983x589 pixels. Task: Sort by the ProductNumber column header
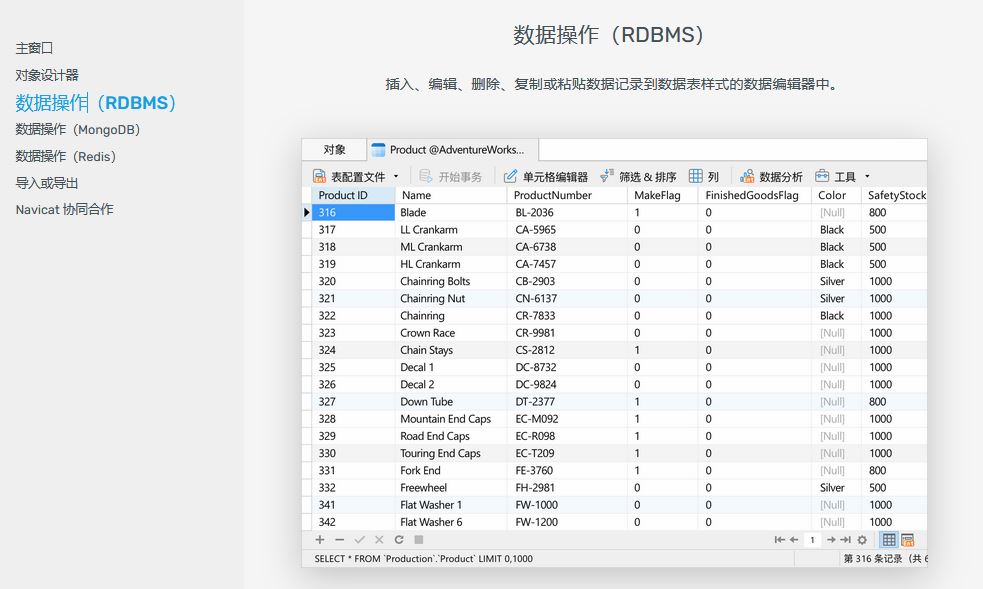[552, 195]
